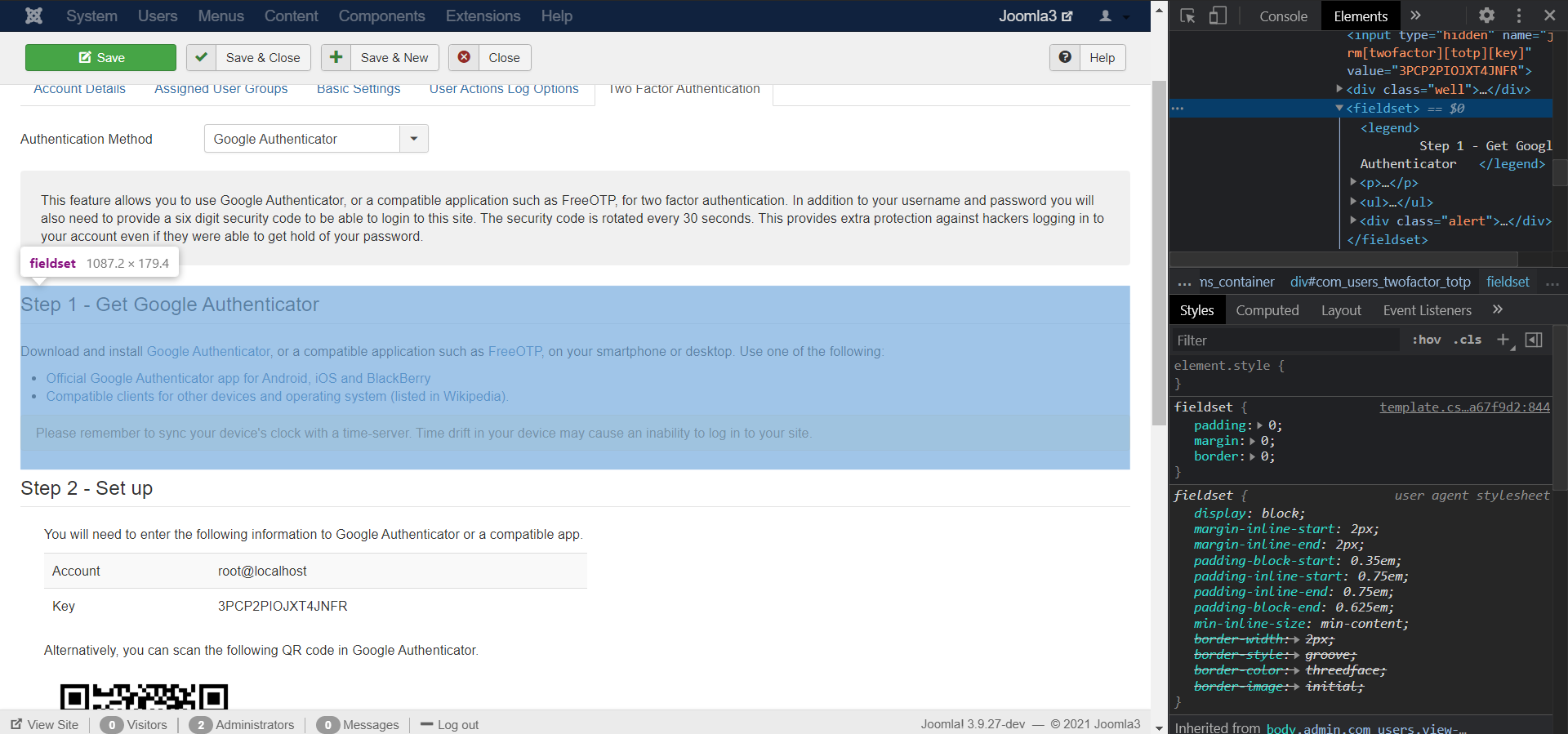The width and height of the screenshot is (1568, 734).
Task: Expand fieldset margin shorthand property
Action: point(1252,441)
